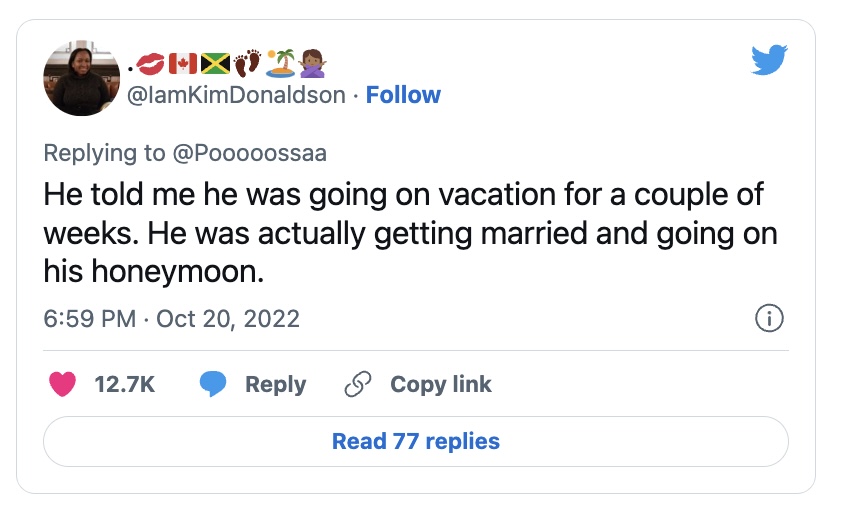The width and height of the screenshot is (844, 508).
Task: Click the Jamaican flag emoji in name
Action: pos(215,65)
